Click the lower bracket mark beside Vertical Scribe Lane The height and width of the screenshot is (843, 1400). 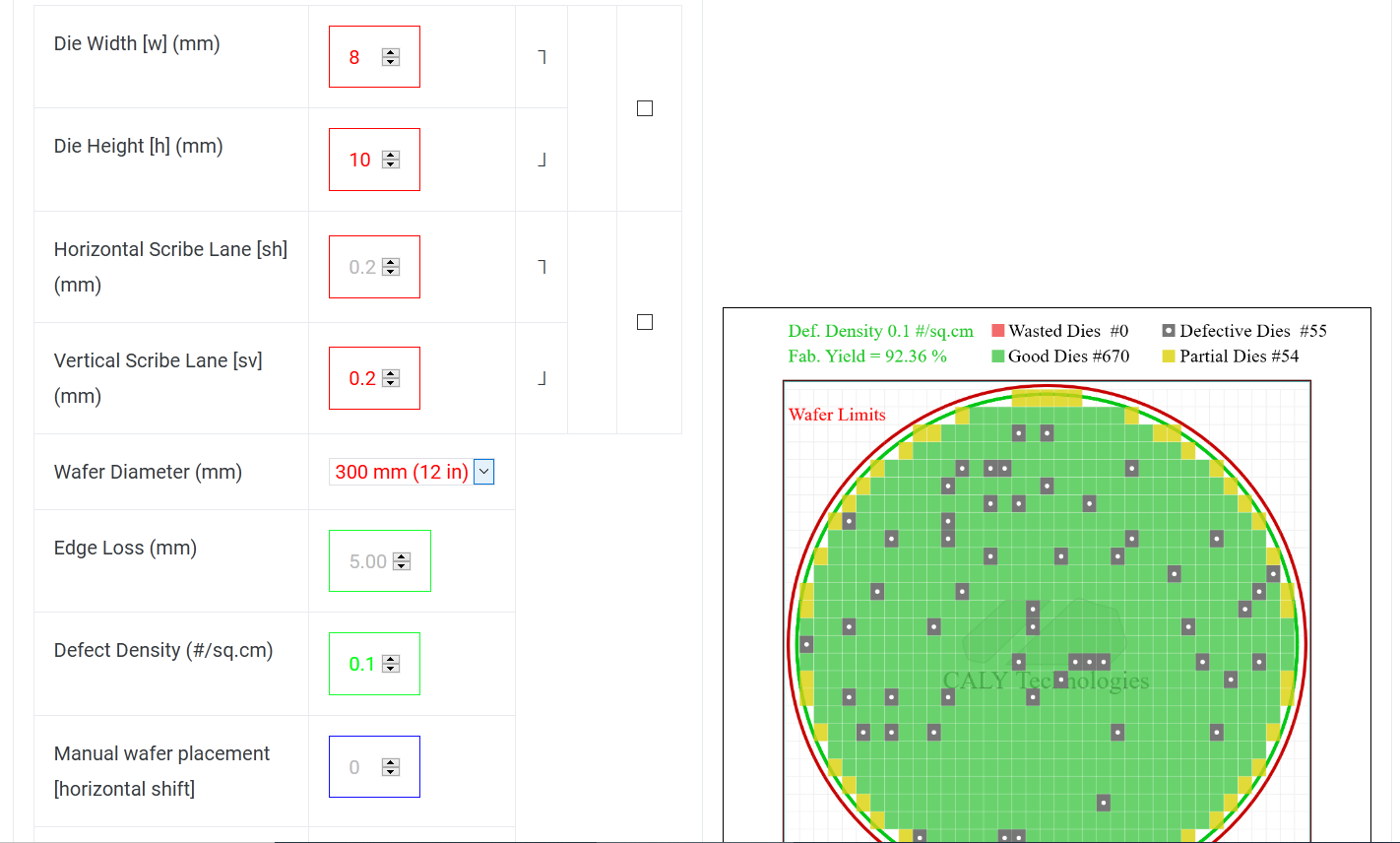(541, 378)
